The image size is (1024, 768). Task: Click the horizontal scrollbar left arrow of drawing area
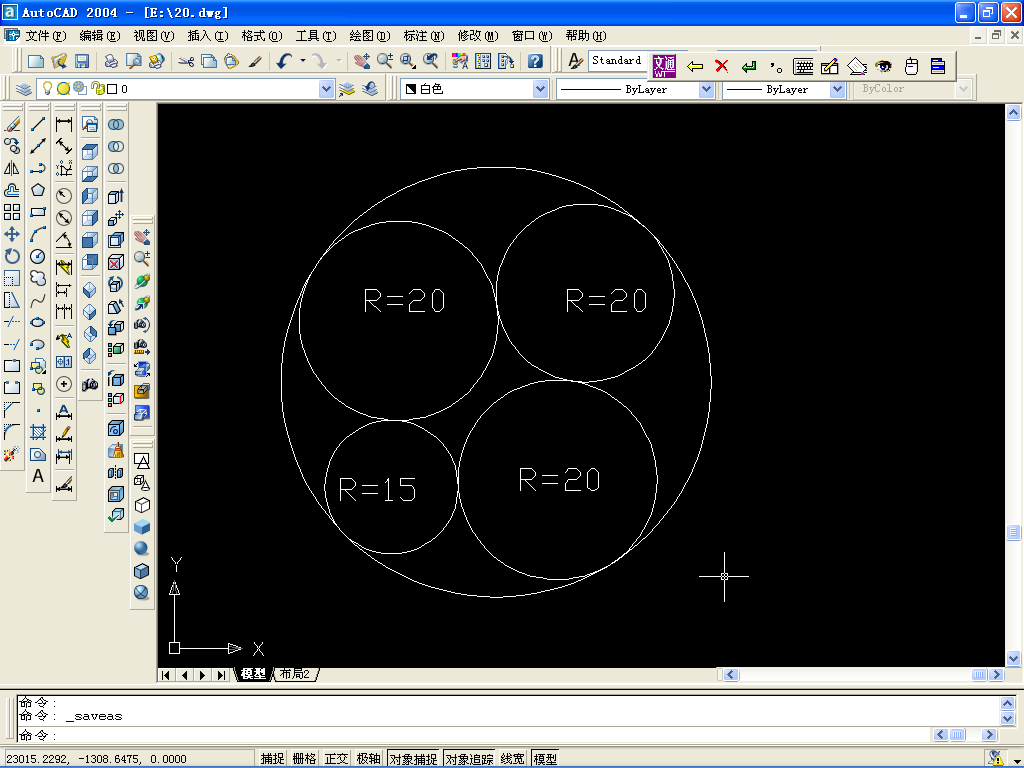coord(731,675)
